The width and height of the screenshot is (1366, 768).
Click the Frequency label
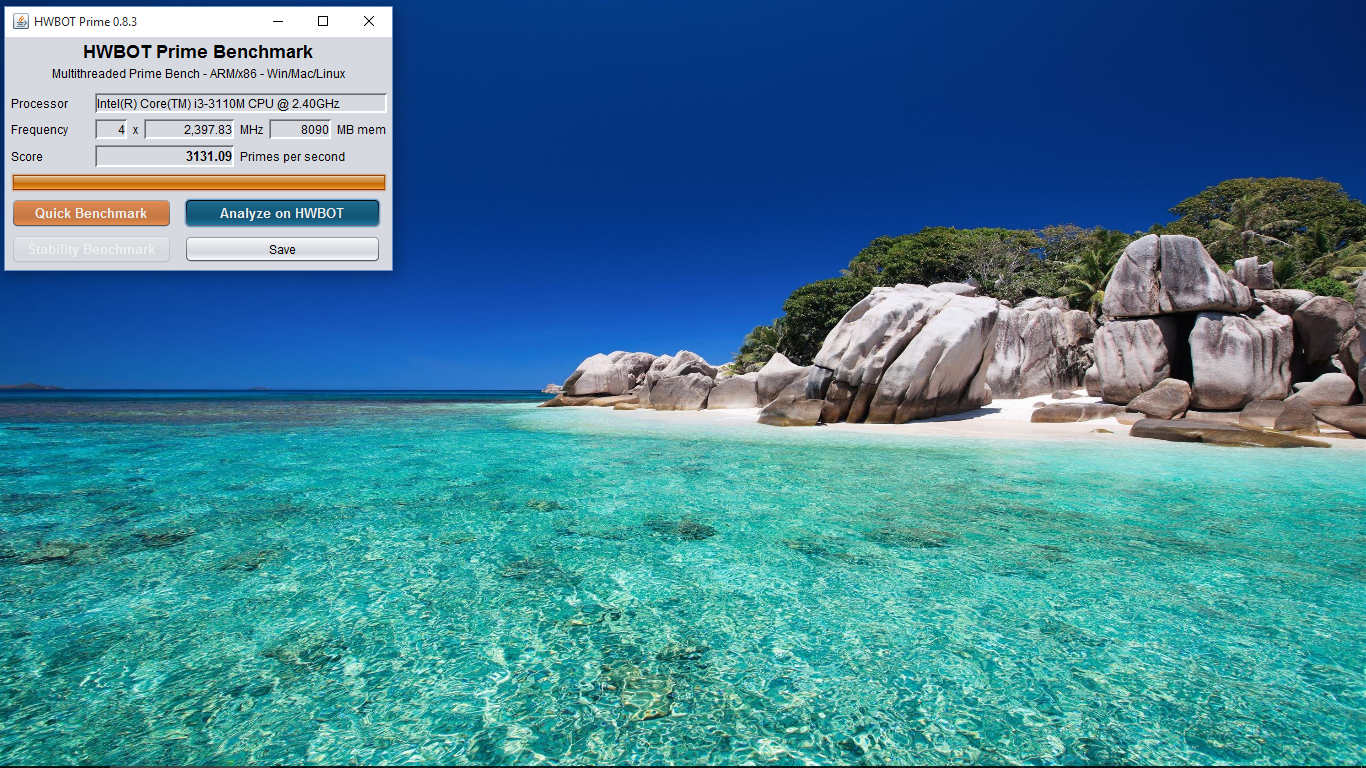pos(40,129)
